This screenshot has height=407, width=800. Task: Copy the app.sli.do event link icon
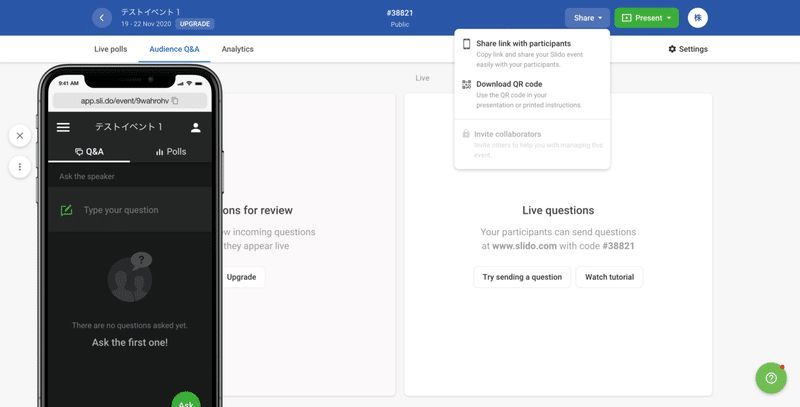[x=175, y=100]
